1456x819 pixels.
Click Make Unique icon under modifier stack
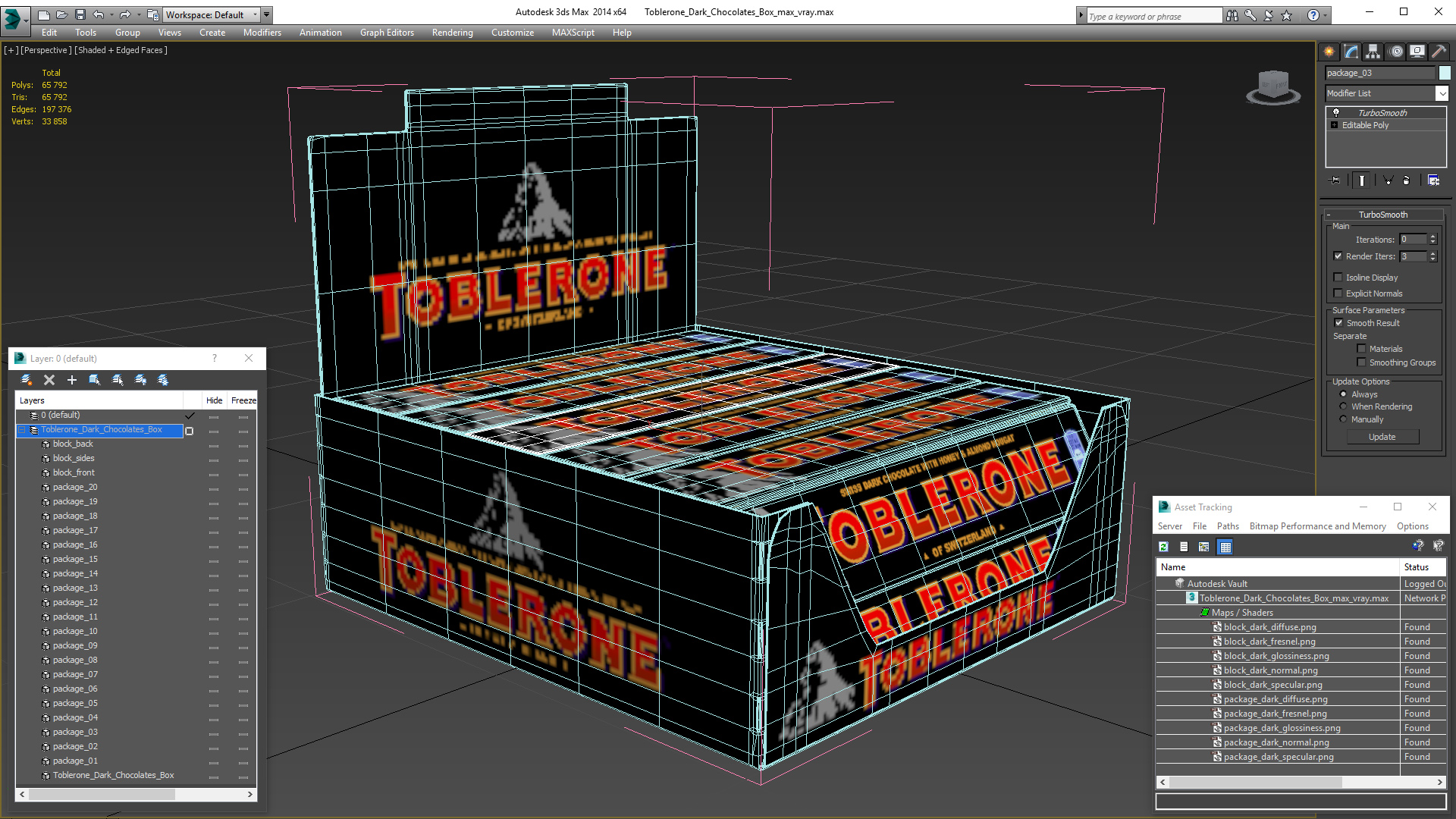pos(1388,180)
